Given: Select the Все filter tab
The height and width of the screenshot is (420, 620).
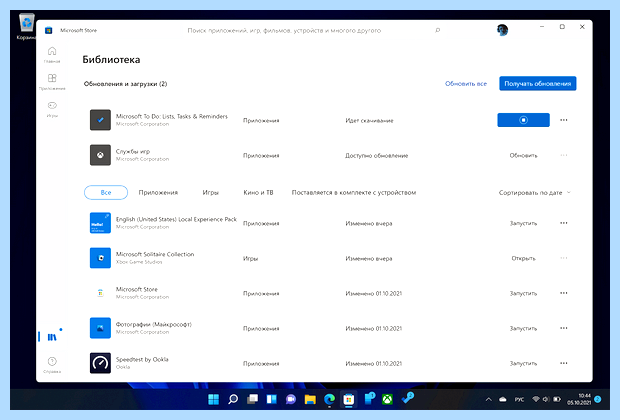Looking at the screenshot, I should pos(106,193).
